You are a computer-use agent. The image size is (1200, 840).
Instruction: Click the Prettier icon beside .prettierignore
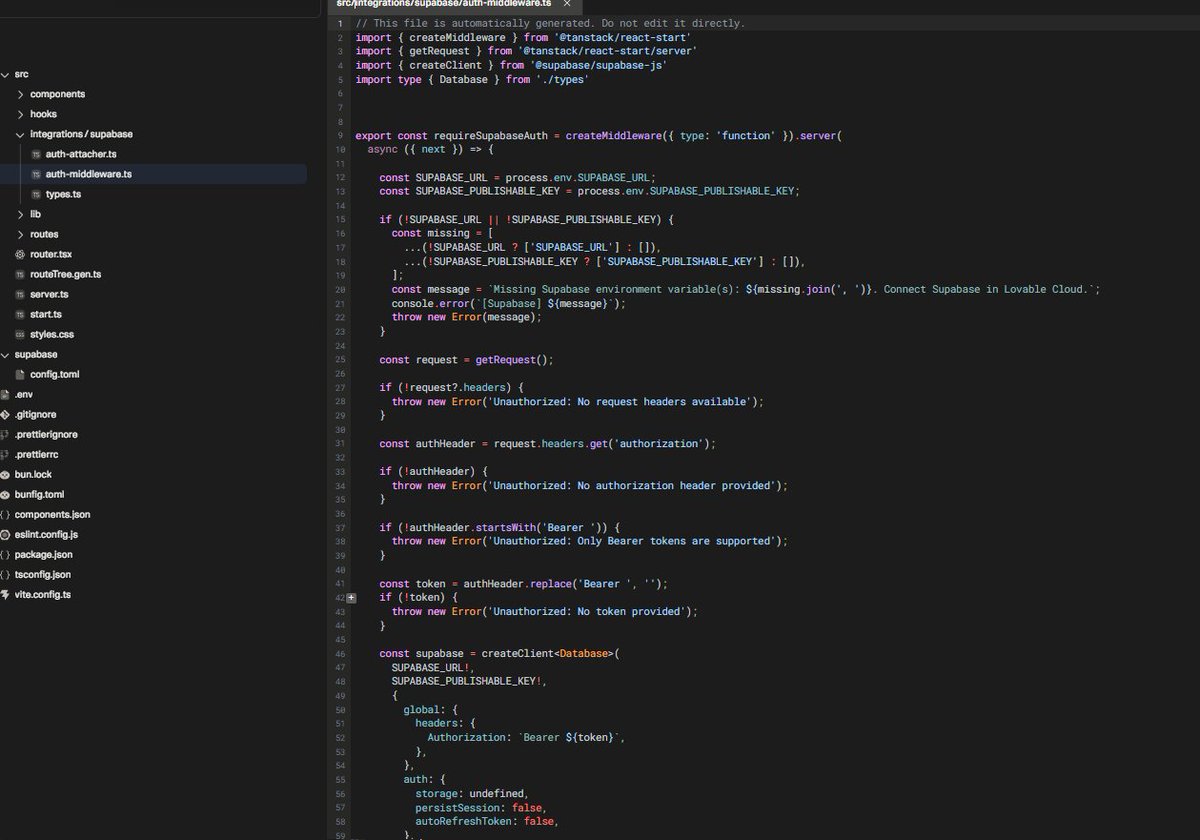[5, 435]
